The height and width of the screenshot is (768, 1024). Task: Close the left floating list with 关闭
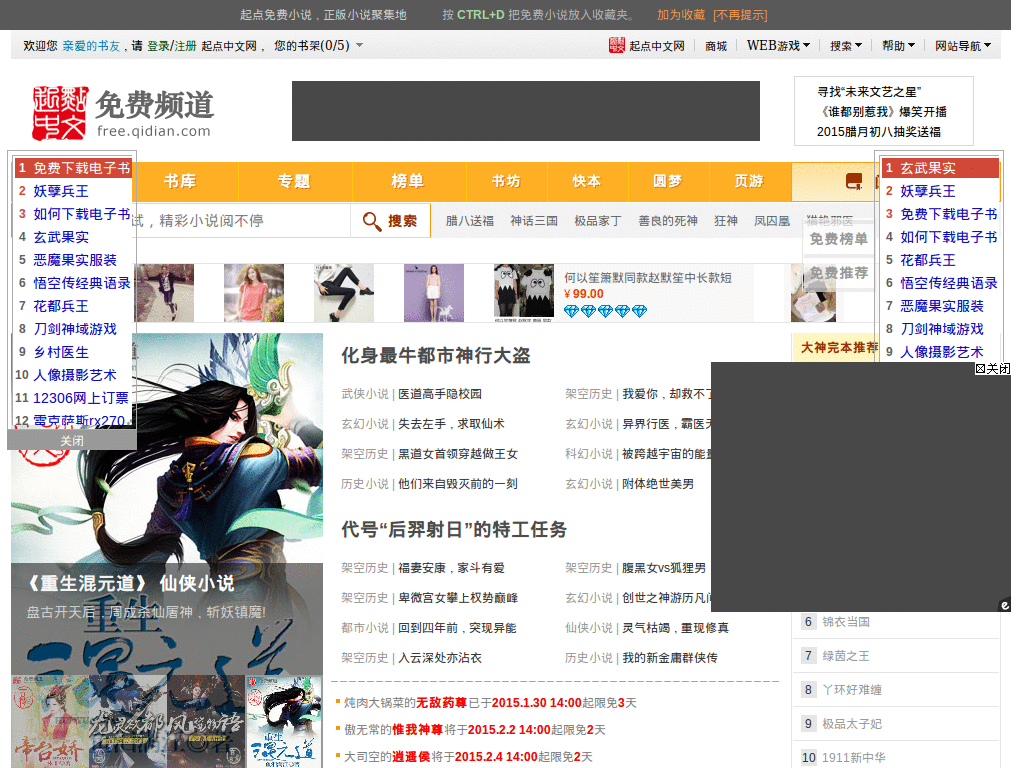(x=72, y=440)
